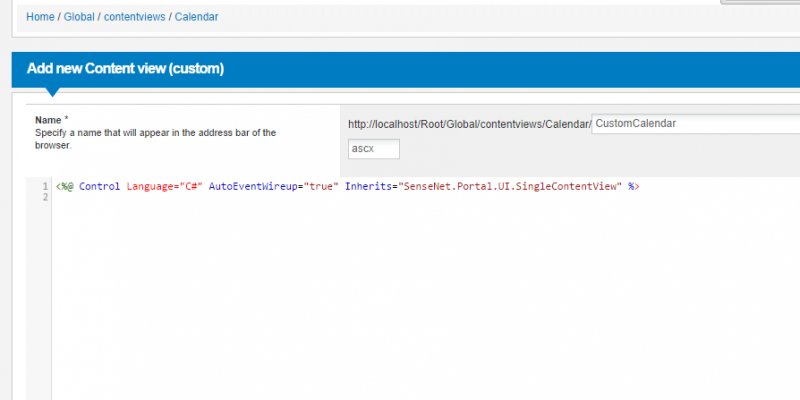800x400 pixels.
Task: Select line number 1 in the gutter
Action: [45, 187]
